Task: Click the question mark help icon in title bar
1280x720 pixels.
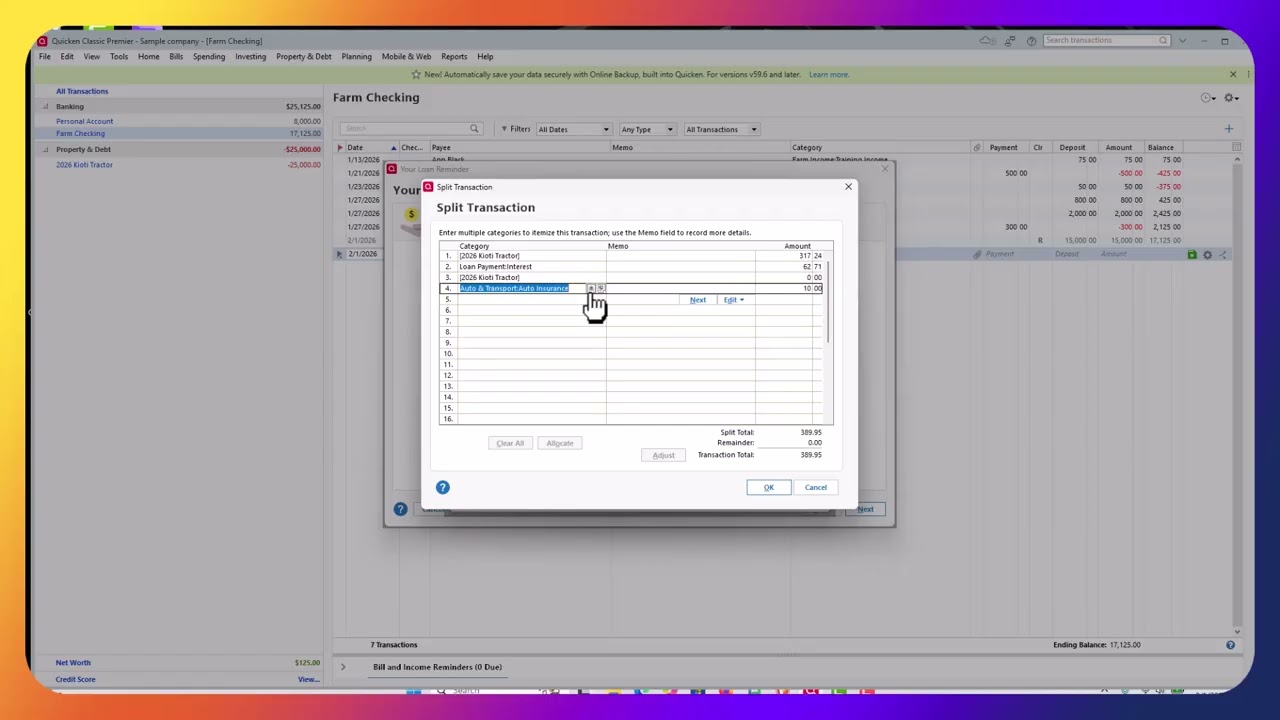Action: 1031,41
